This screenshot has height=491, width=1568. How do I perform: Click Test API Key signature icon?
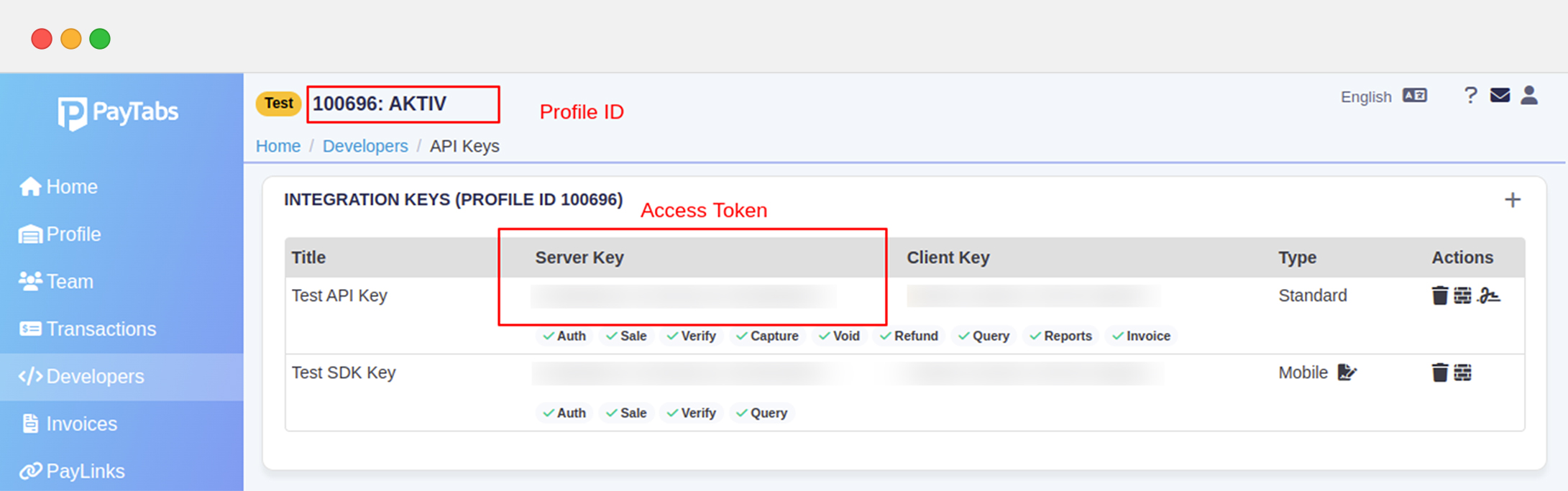tap(1489, 295)
